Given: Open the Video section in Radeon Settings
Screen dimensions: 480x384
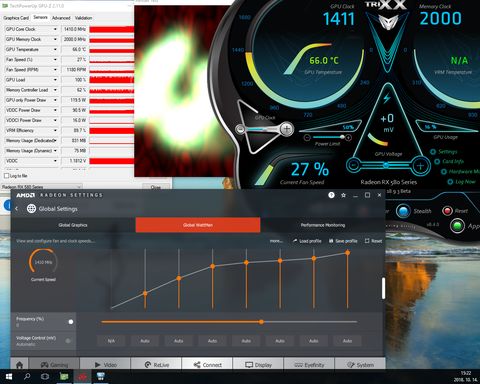Looking at the screenshot, I should coord(105,365).
